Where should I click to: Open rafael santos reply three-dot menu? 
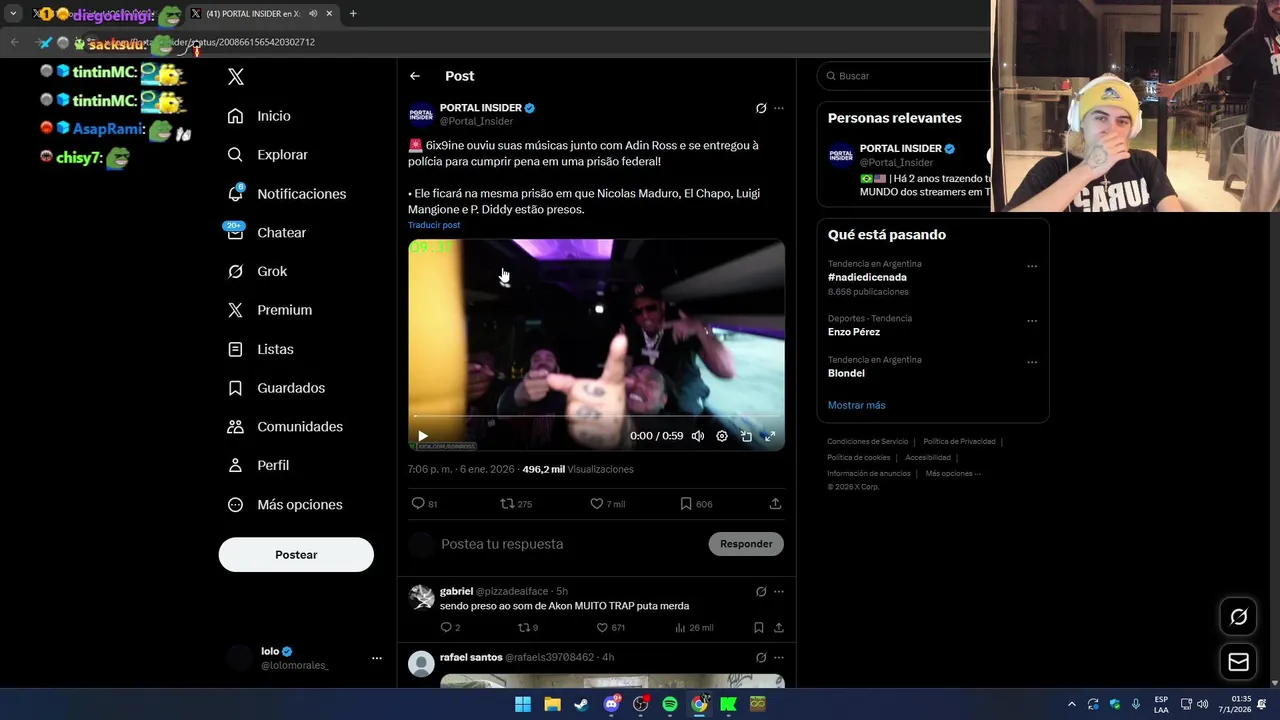pos(779,658)
